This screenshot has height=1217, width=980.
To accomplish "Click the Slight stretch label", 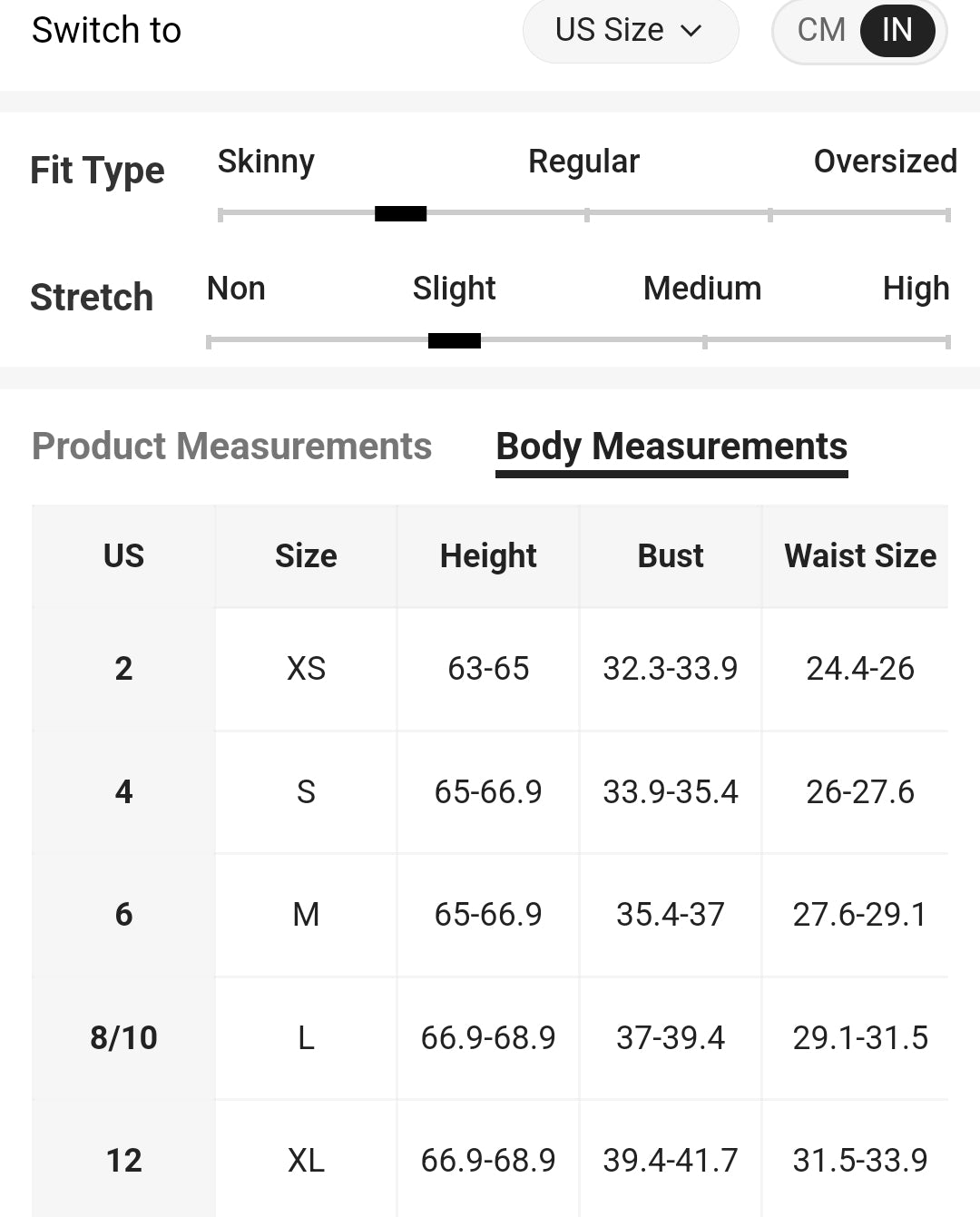I will point(454,289).
